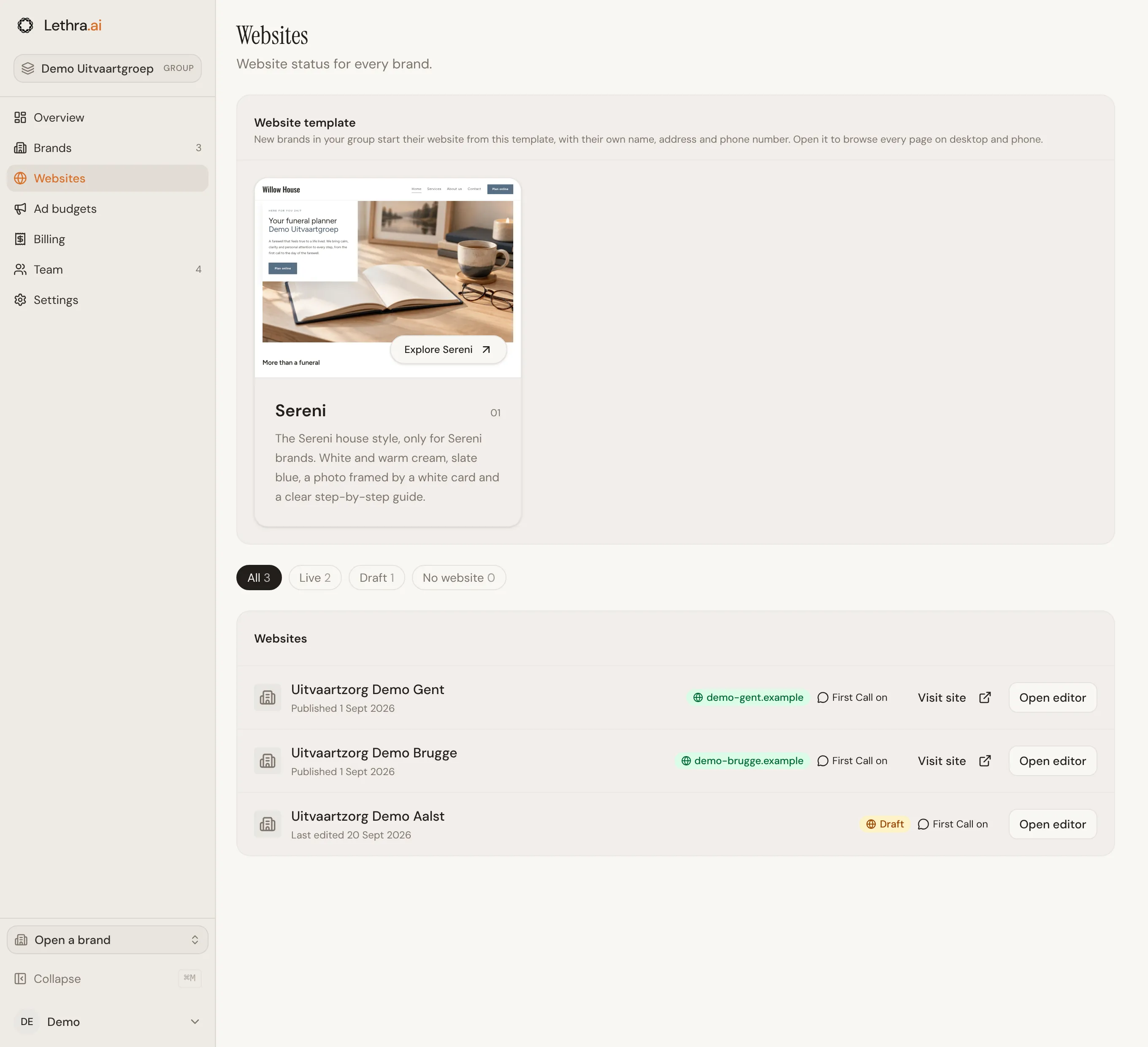1148x1047 pixels.
Task: Click the DE user avatar
Action: [27, 1021]
